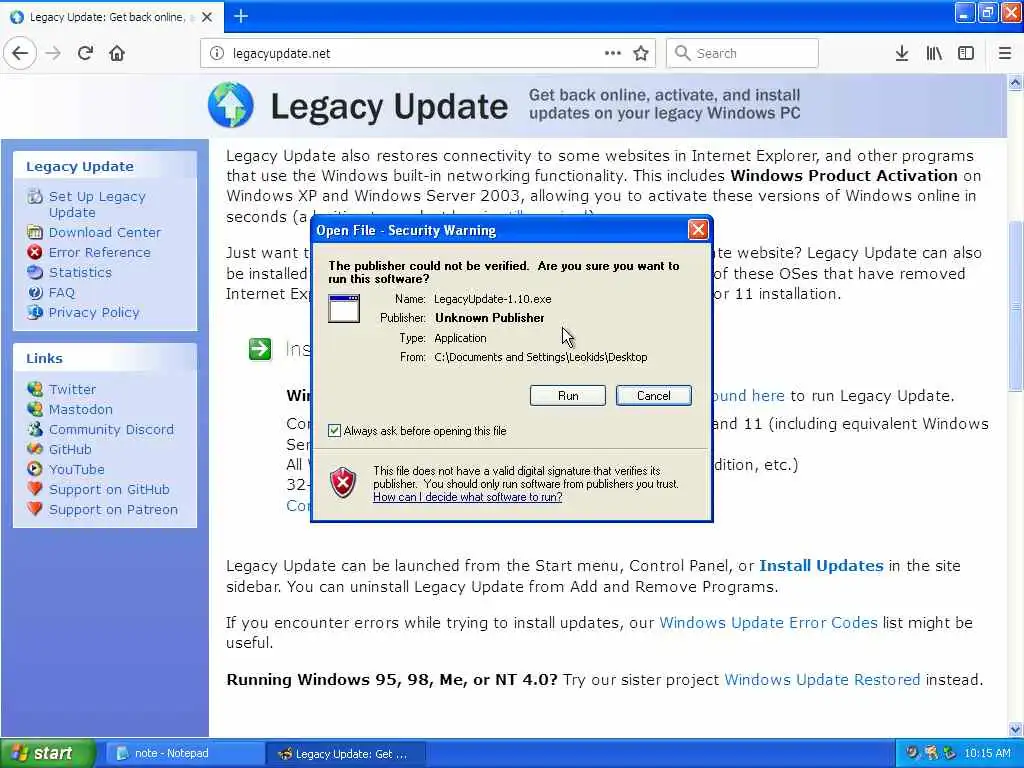Open the Twitter link
Viewport: 1024px width, 768px height.
coord(72,389)
